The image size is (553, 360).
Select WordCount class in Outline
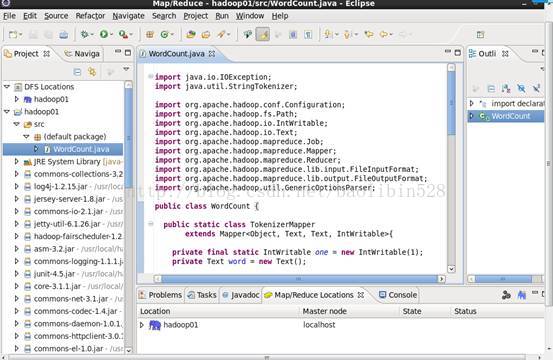tap(506, 116)
